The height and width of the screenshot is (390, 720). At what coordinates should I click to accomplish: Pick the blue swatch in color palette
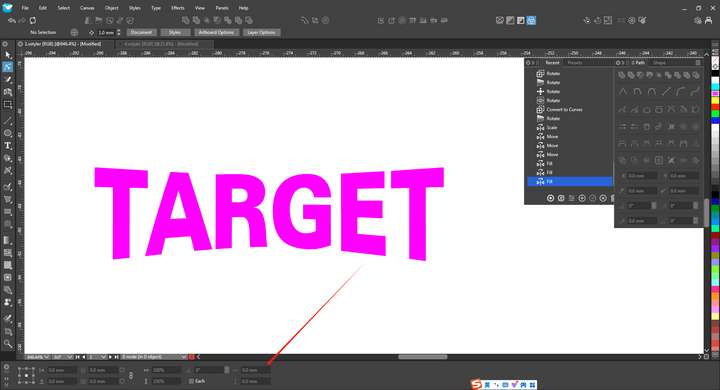click(x=715, y=120)
